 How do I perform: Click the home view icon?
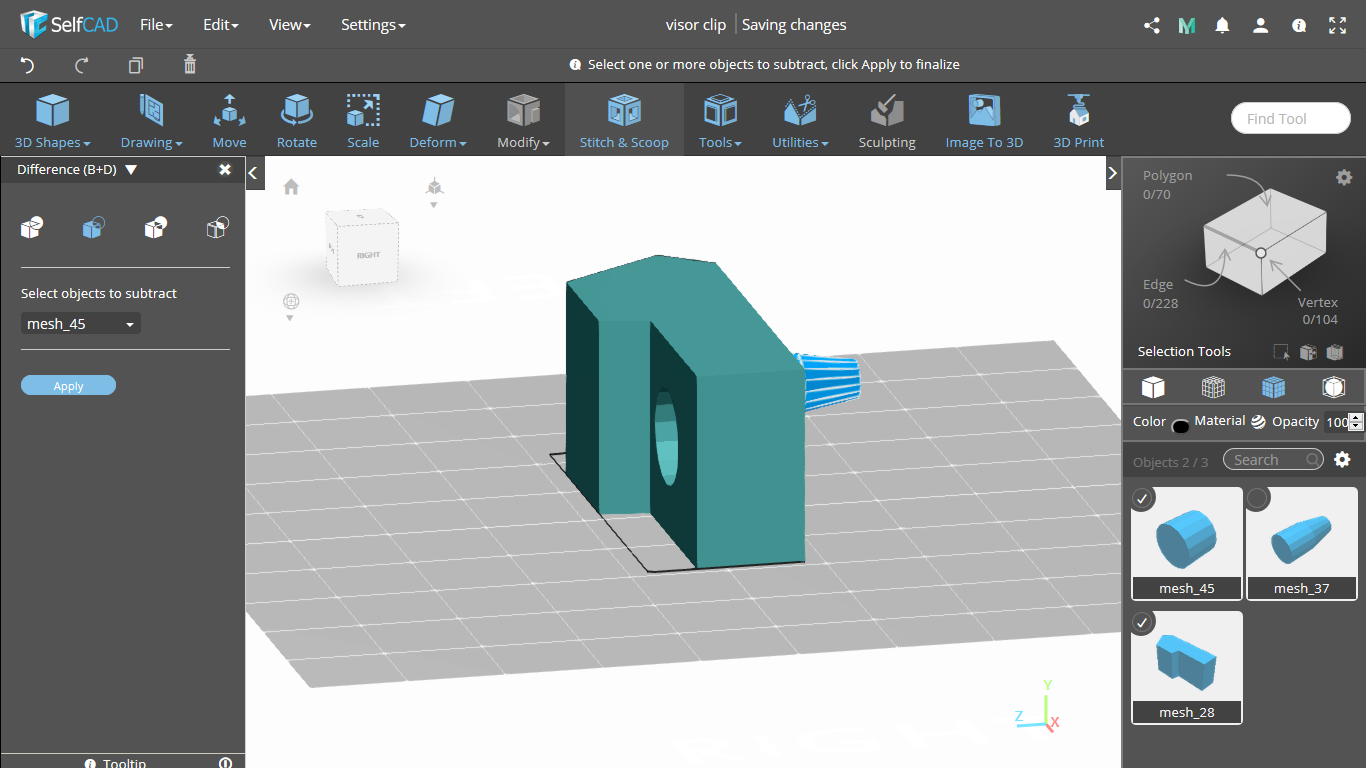[x=291, y=187]
